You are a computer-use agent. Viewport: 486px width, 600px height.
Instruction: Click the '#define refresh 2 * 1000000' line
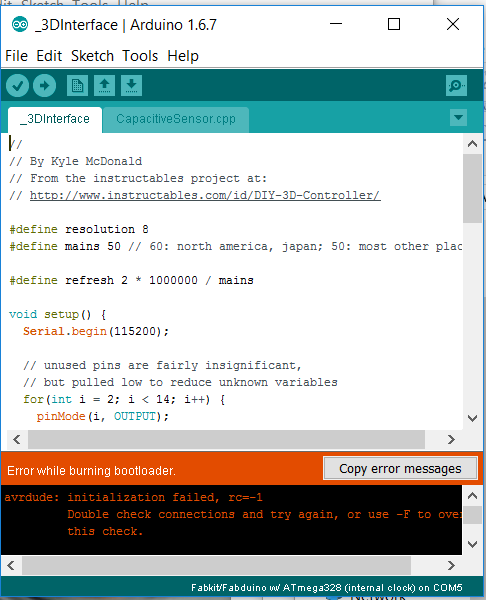(x=131, y=280)
